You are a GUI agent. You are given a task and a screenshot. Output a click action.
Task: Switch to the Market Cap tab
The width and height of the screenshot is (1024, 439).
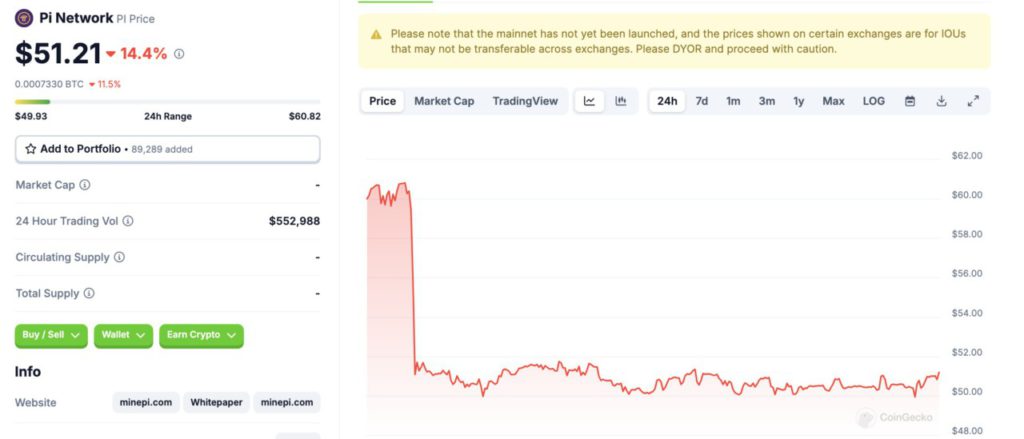point(444,101)
